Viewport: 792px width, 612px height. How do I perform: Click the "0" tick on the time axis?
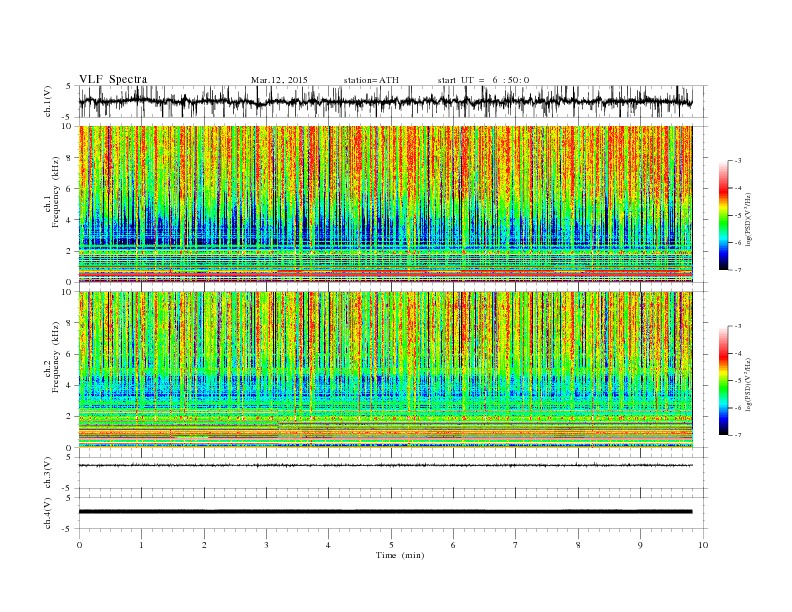(79, 545)
